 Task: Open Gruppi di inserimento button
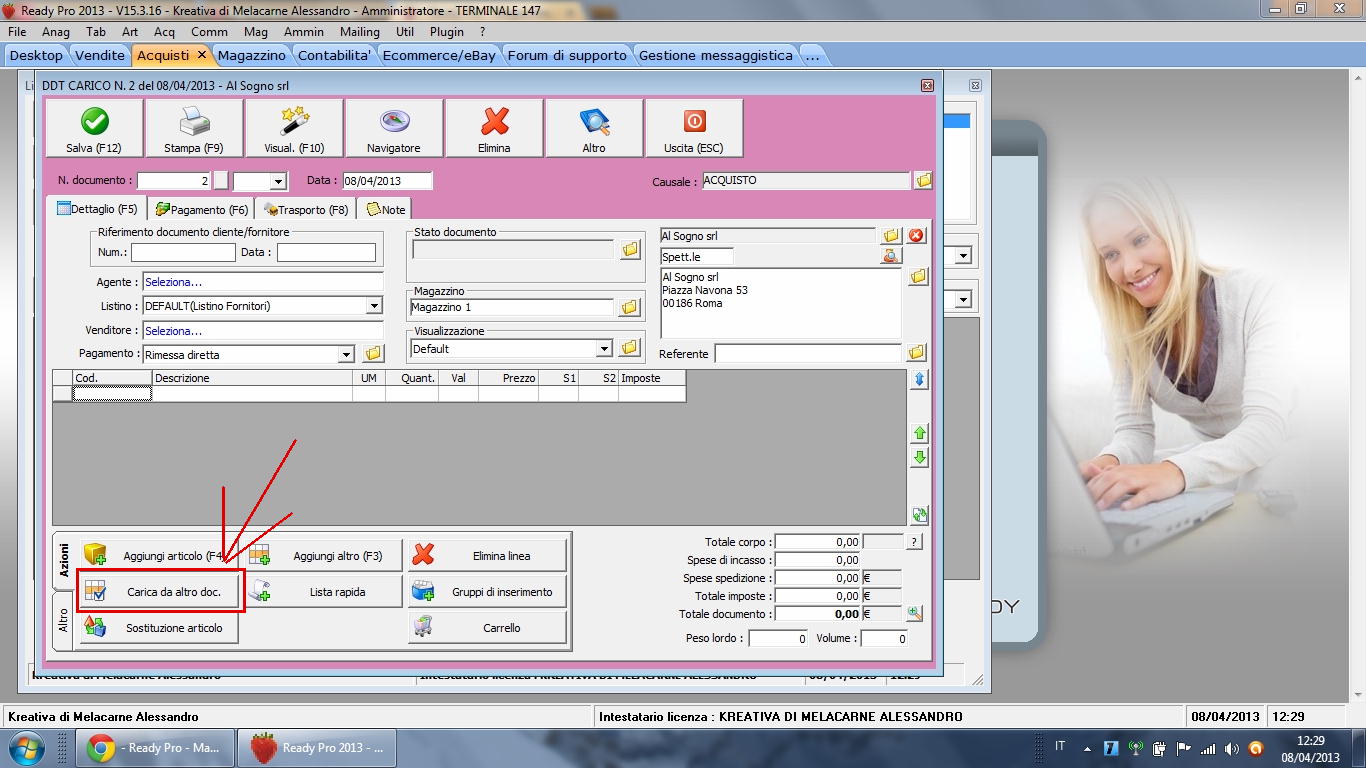[x=487, y=592]
